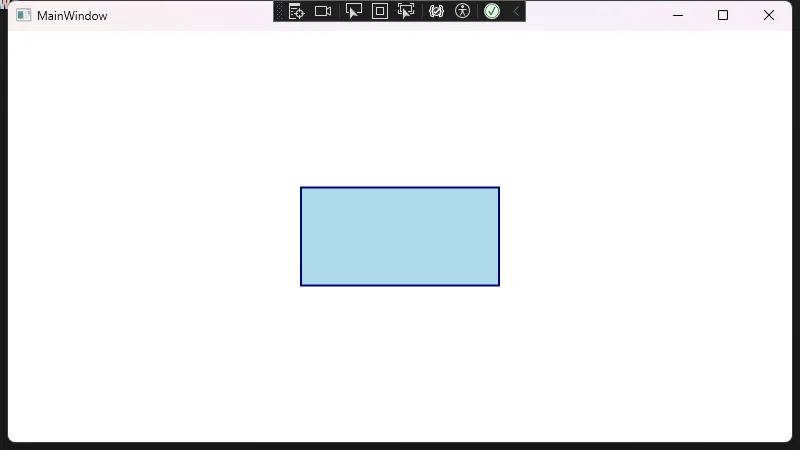Toggle the Display Layout Adorners button

click(x=380, y=11)
